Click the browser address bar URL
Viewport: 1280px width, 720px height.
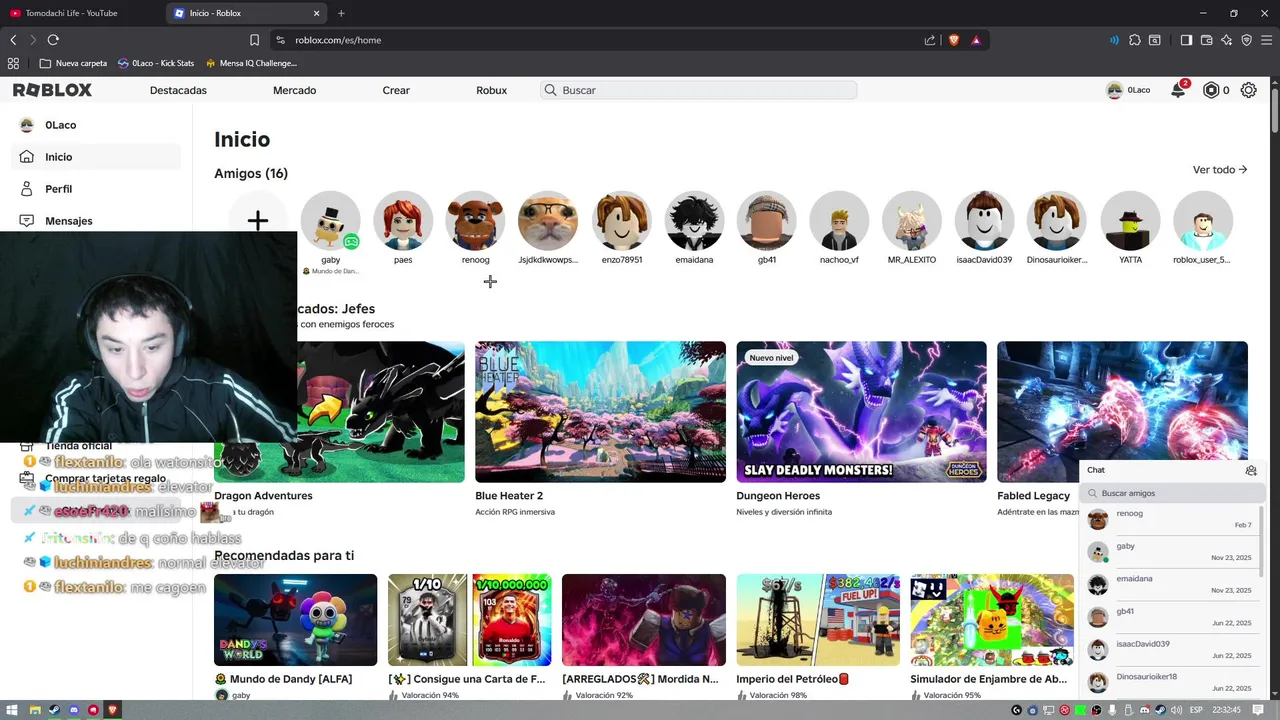point(338,40)
